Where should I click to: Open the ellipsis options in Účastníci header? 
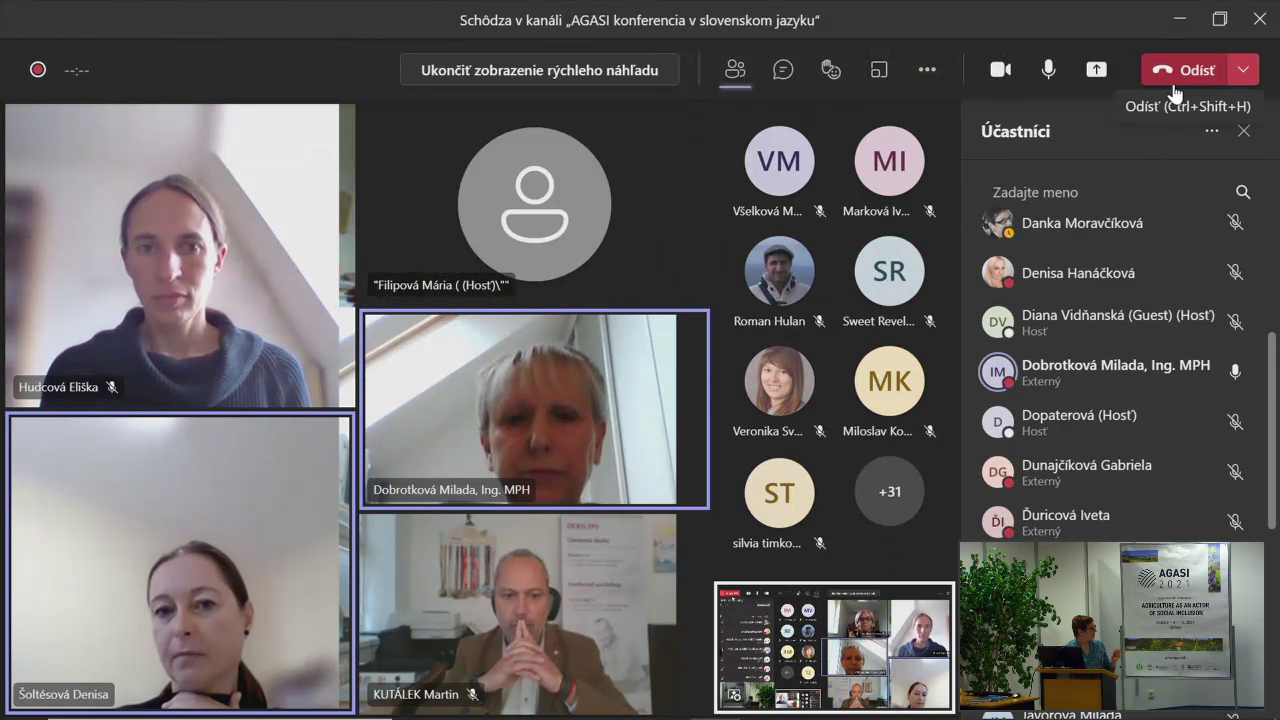click(x=1212, y=131)
